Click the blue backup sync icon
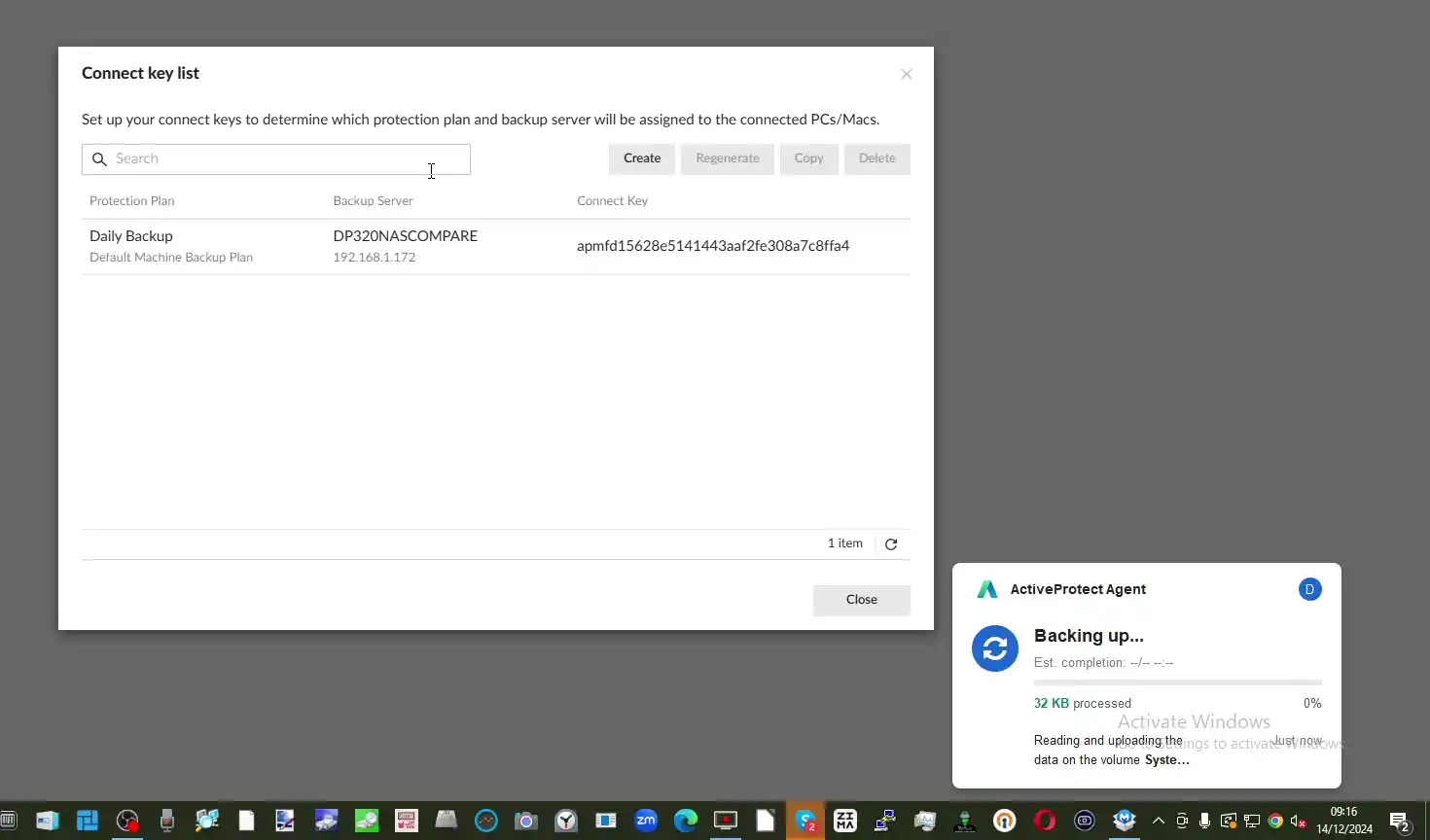This screenshot has height=840, width=1430. [x=994, y=648]
